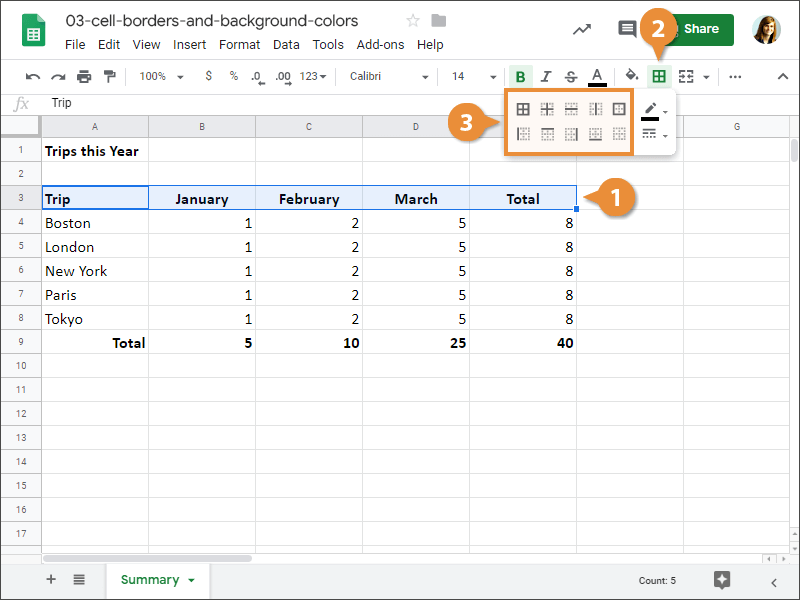The width and height of the screenshot is (800, 600).
Task: Show more toolbar options ellipsis
Action: click(735, 77)
